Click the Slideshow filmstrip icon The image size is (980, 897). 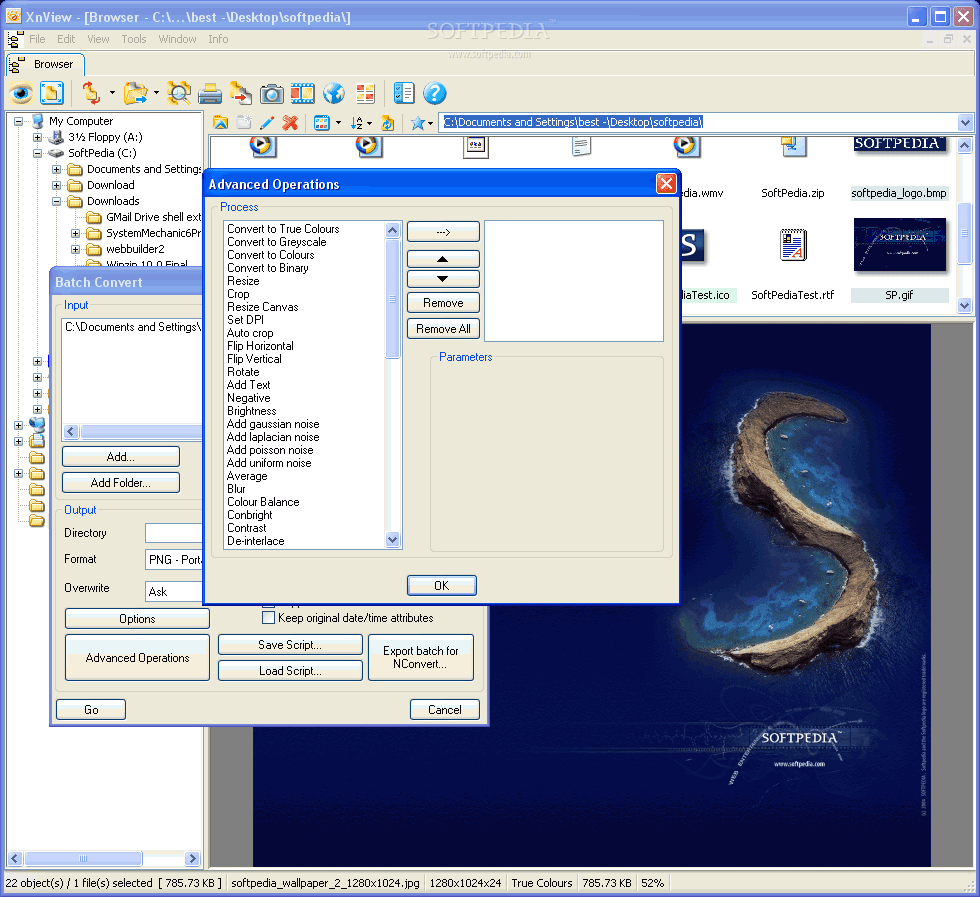(302, 94)
